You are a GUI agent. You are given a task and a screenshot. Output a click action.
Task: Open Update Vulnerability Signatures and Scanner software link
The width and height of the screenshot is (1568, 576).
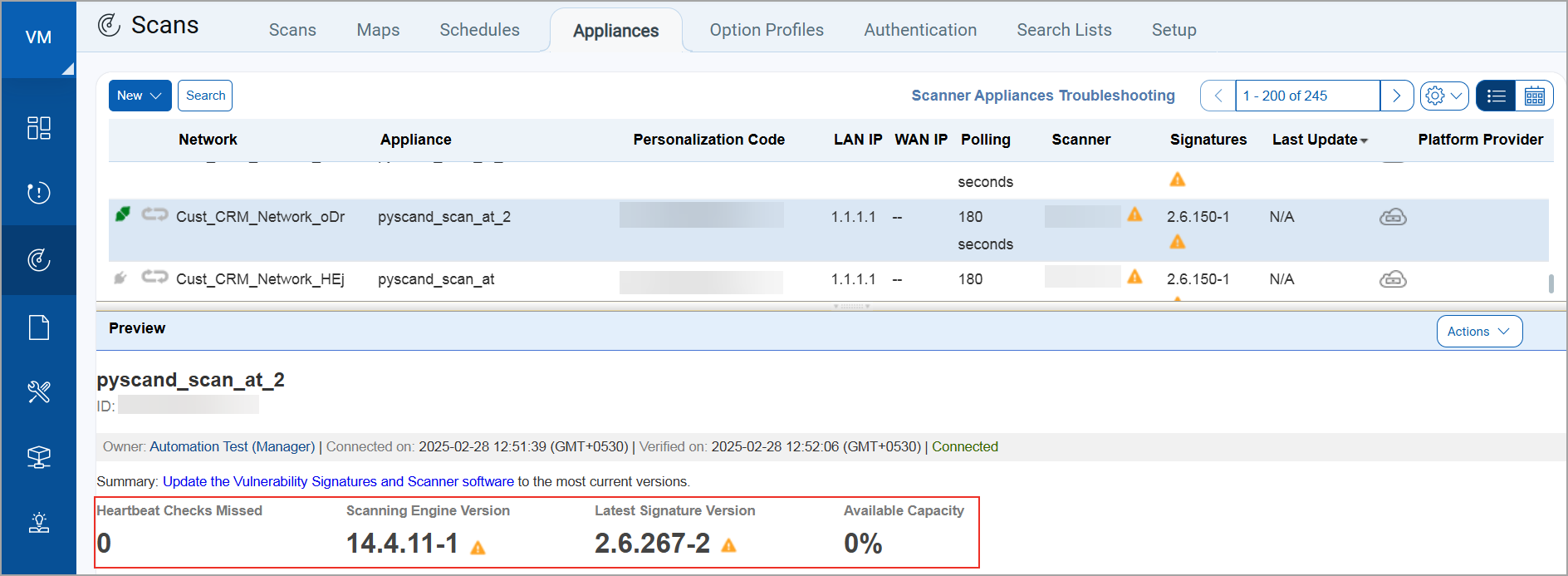[x=338, y=481]
